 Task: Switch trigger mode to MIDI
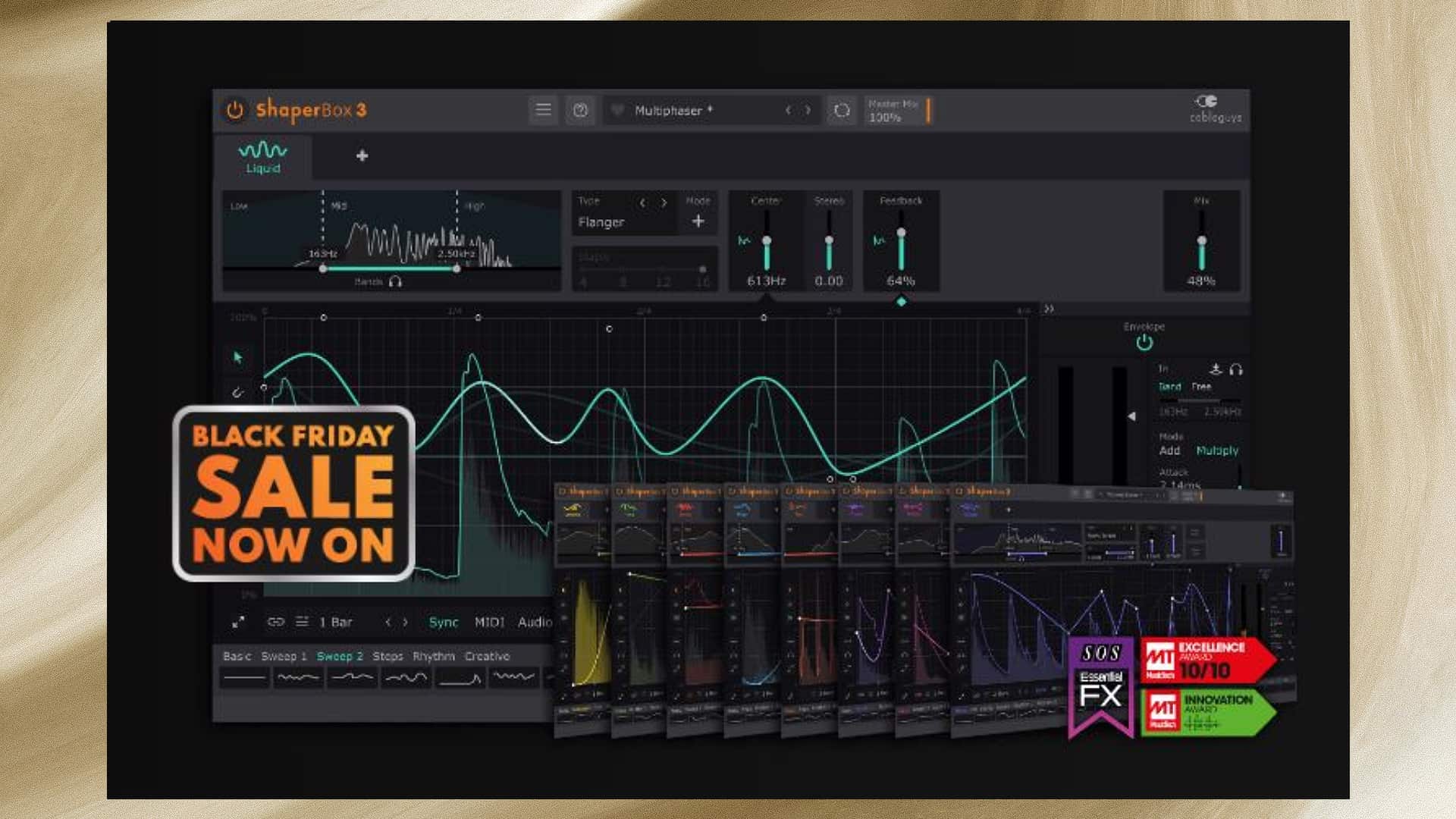point(489,623)
